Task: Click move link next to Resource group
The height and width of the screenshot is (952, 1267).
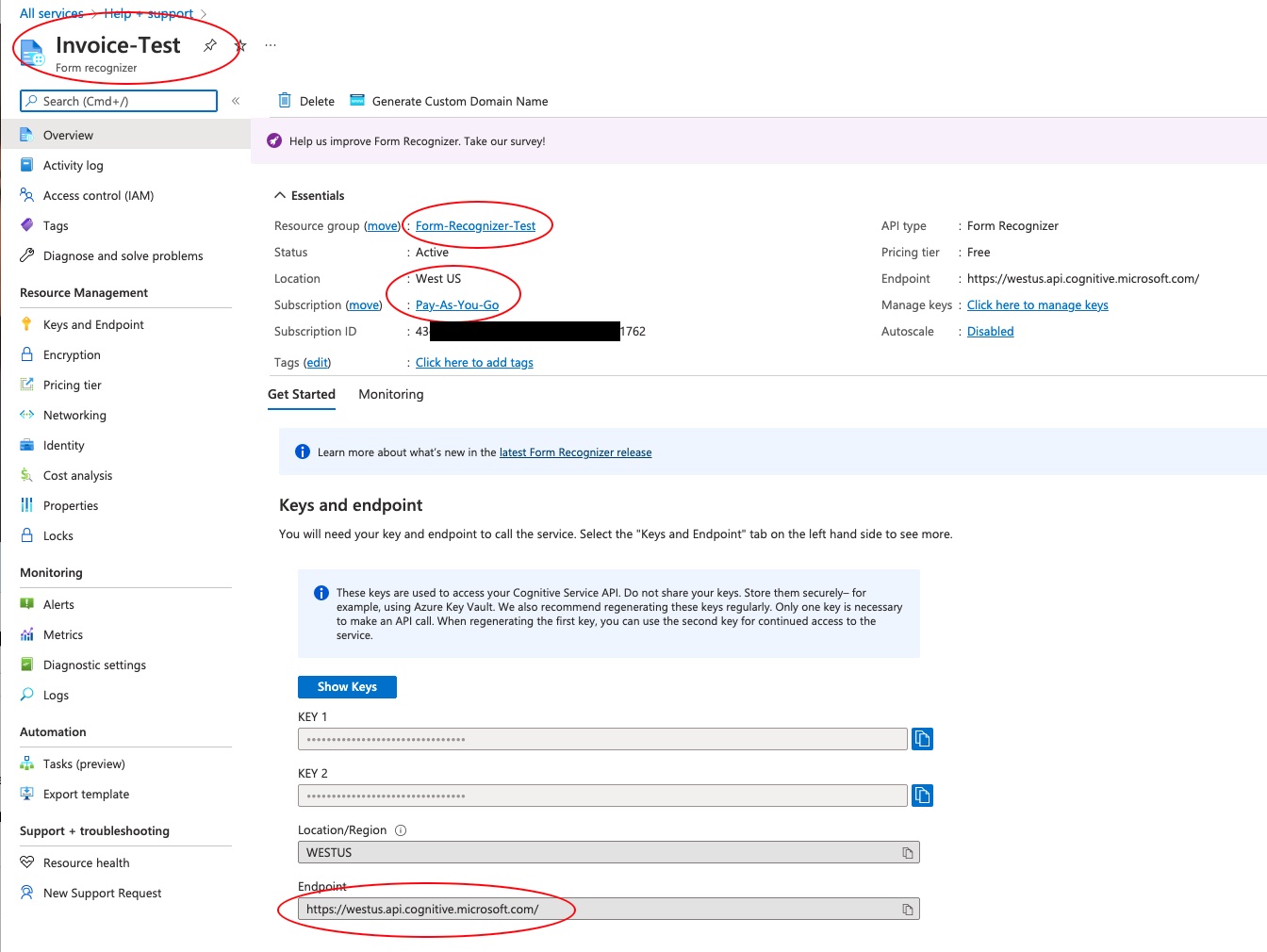Action: point(382,226)
